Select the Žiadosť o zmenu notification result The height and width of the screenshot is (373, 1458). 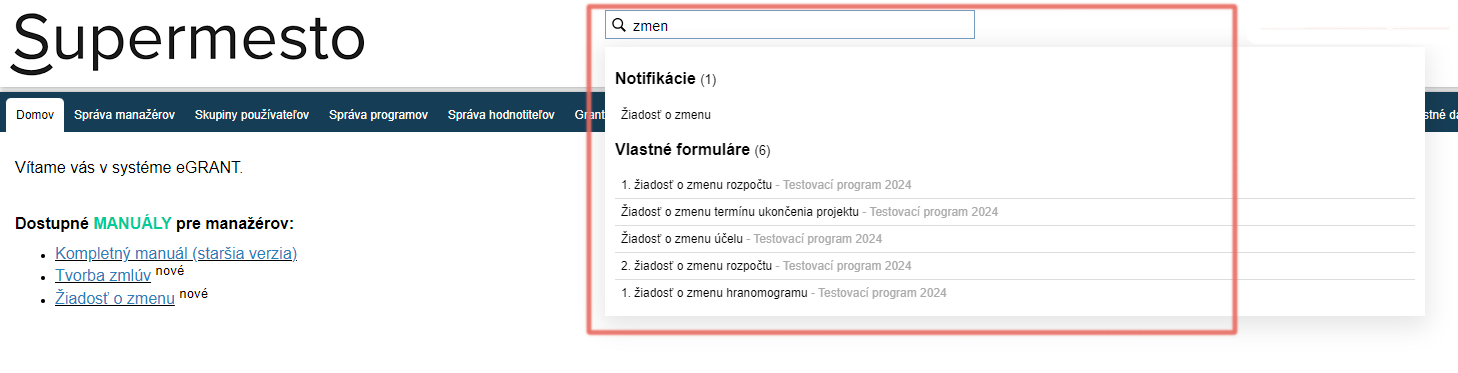click(x=666, y=115)
